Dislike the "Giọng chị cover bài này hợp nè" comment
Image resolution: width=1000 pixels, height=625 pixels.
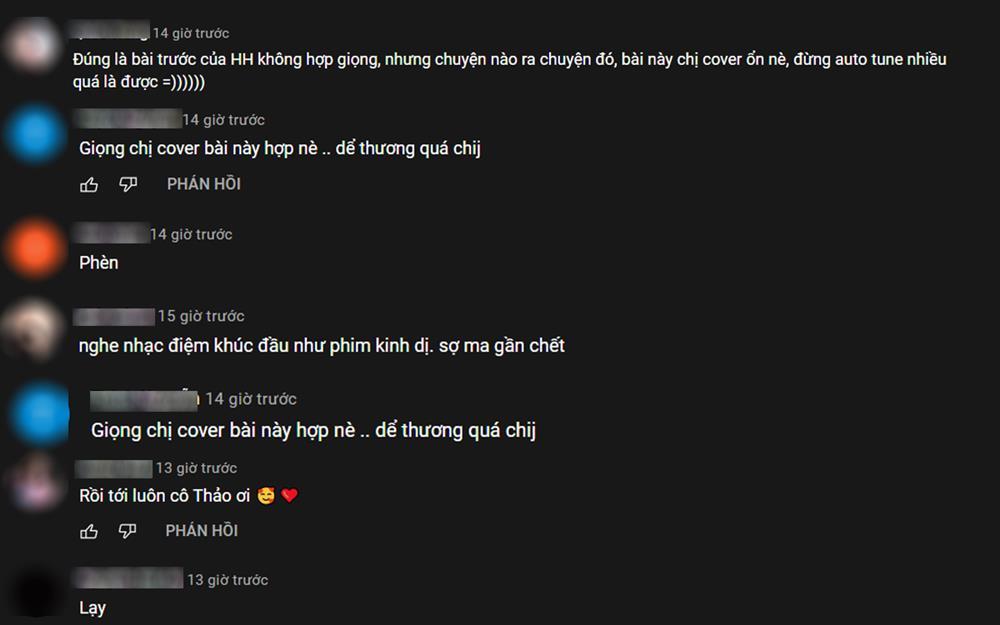128,184
